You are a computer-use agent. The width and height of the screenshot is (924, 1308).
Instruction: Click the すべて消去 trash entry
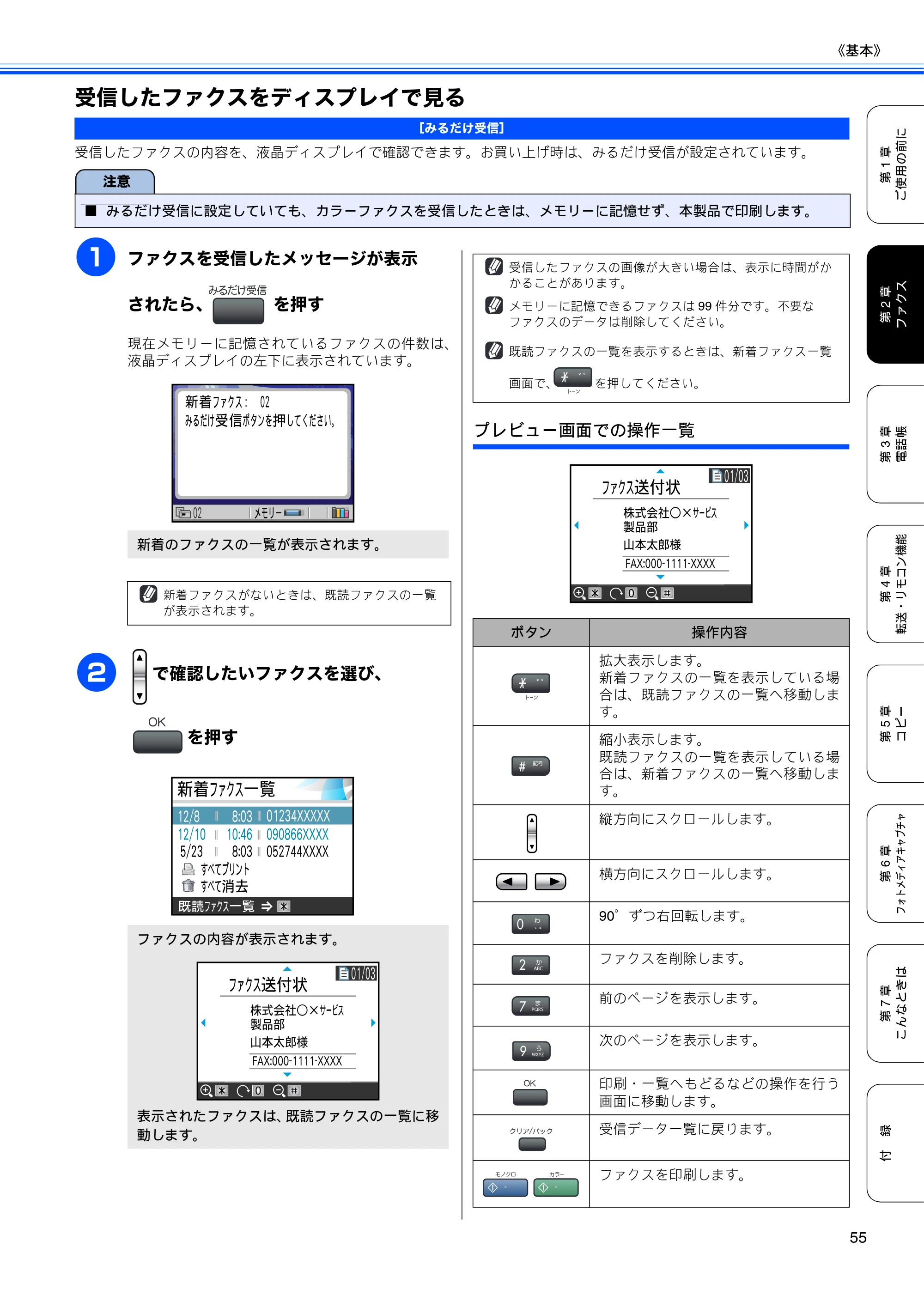[215, 886]
